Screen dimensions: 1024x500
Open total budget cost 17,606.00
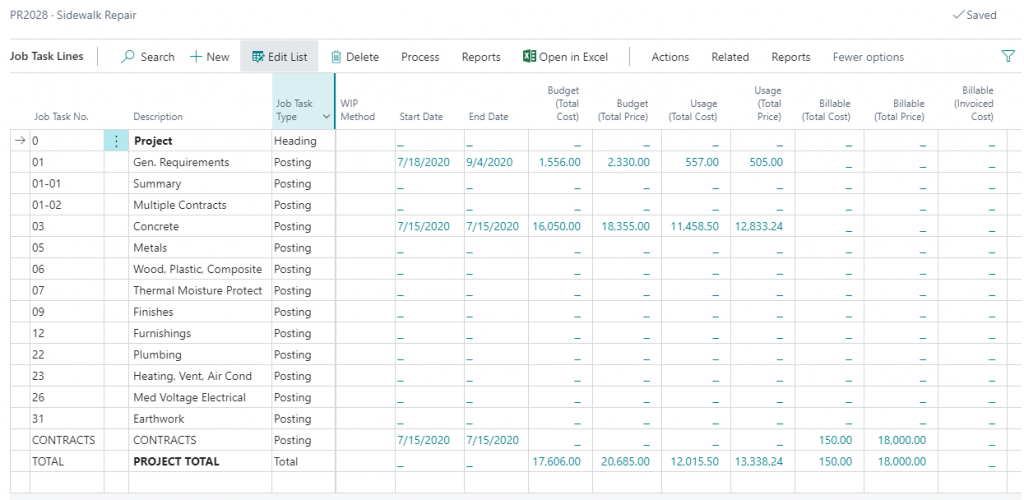pos(556,461)
